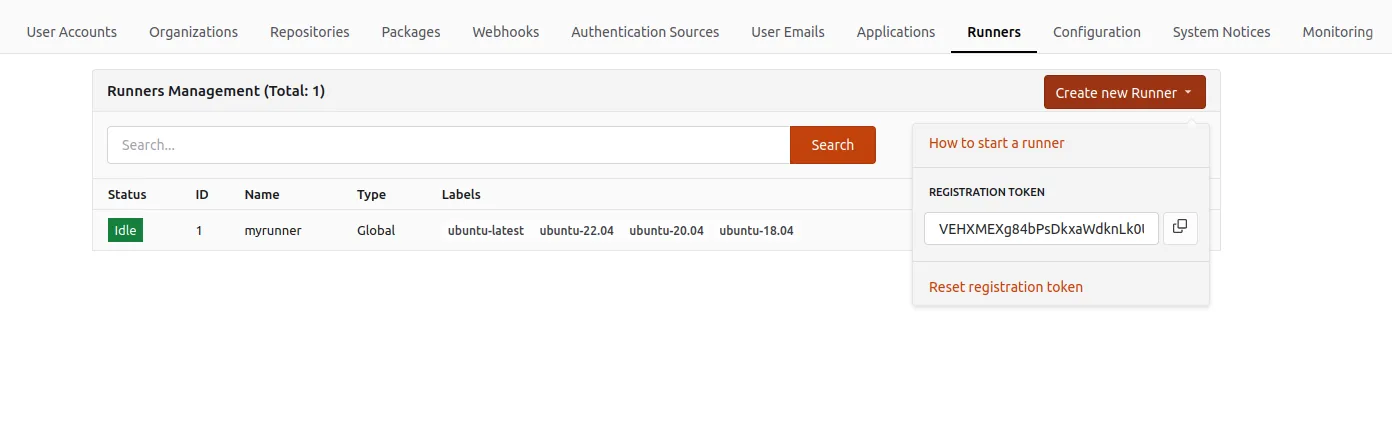Switch to the Monitoring tab
This screenshot has height=437, width=1392.
[x=1337, y=32]
